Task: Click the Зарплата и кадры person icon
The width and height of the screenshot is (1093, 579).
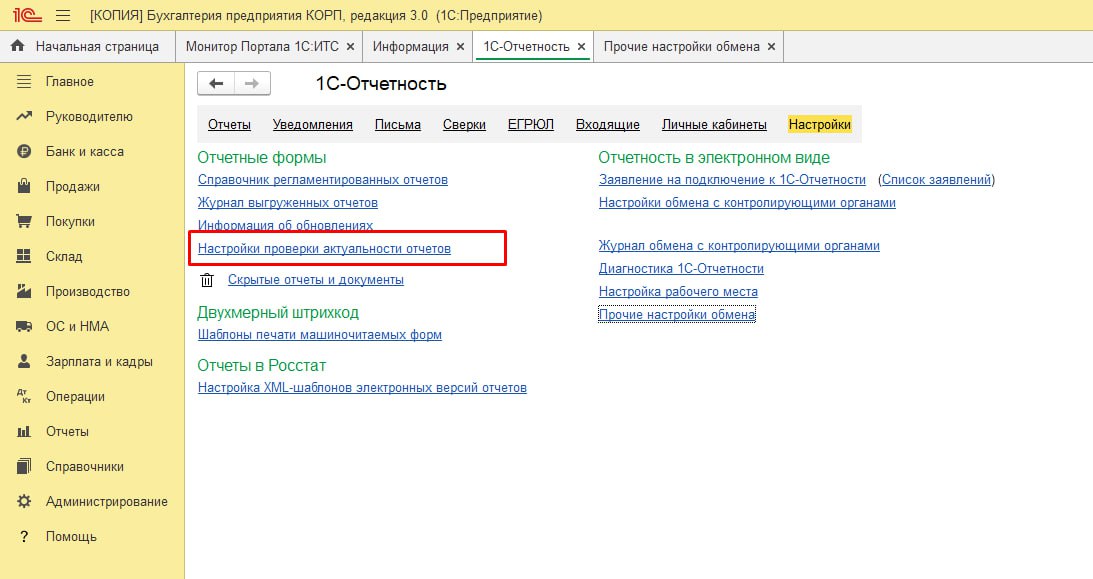Action: [24, 361]
